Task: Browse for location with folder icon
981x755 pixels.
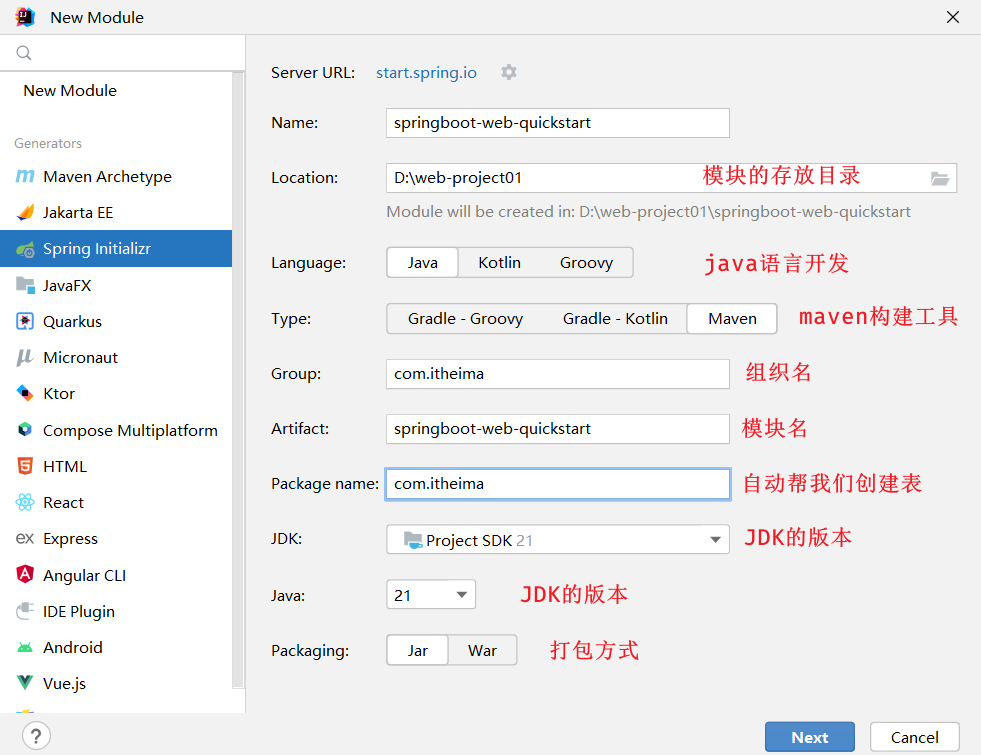Action: coord(939,178)
